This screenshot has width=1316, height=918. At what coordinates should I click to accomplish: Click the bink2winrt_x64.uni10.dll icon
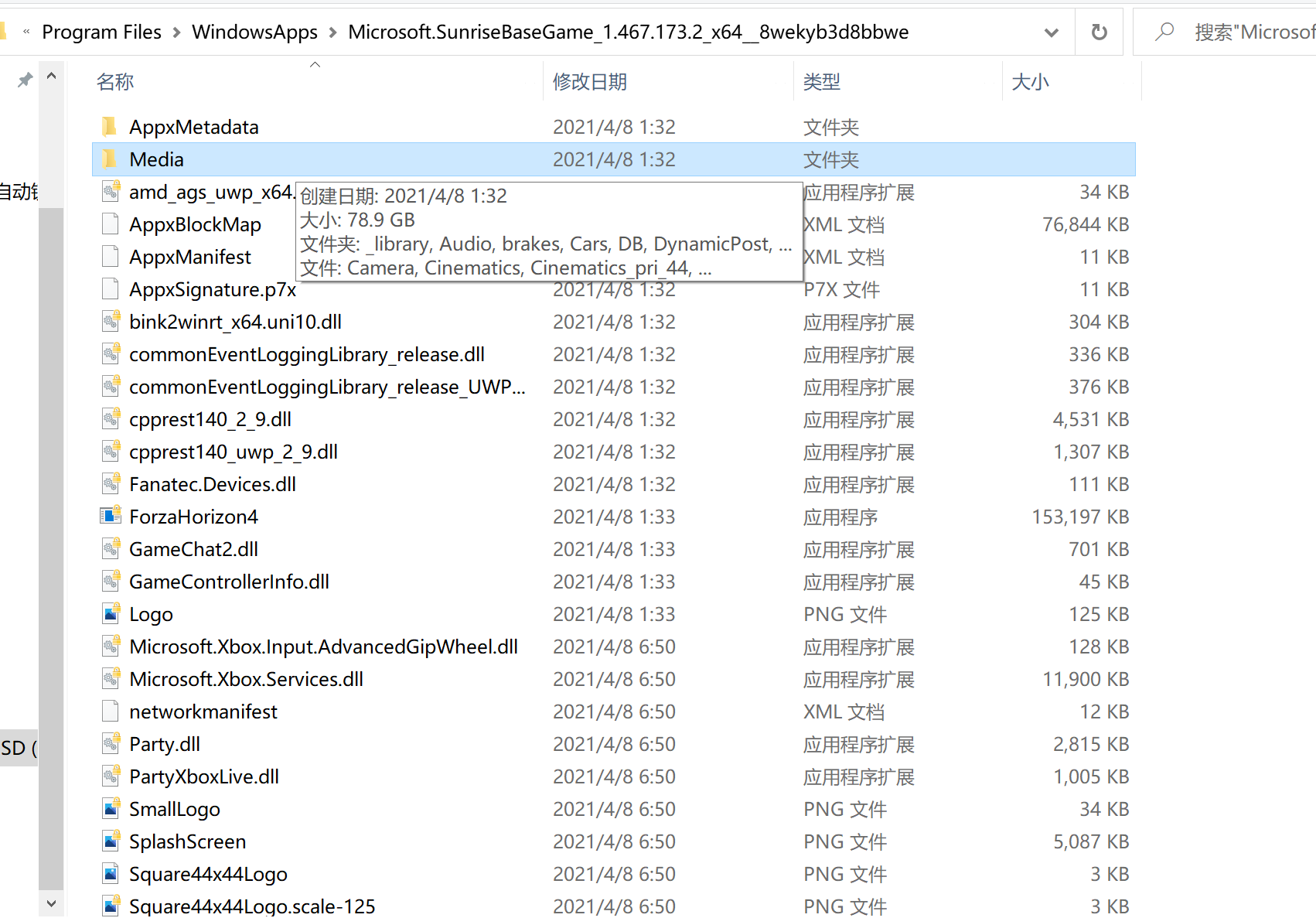[x=111, y=321]
